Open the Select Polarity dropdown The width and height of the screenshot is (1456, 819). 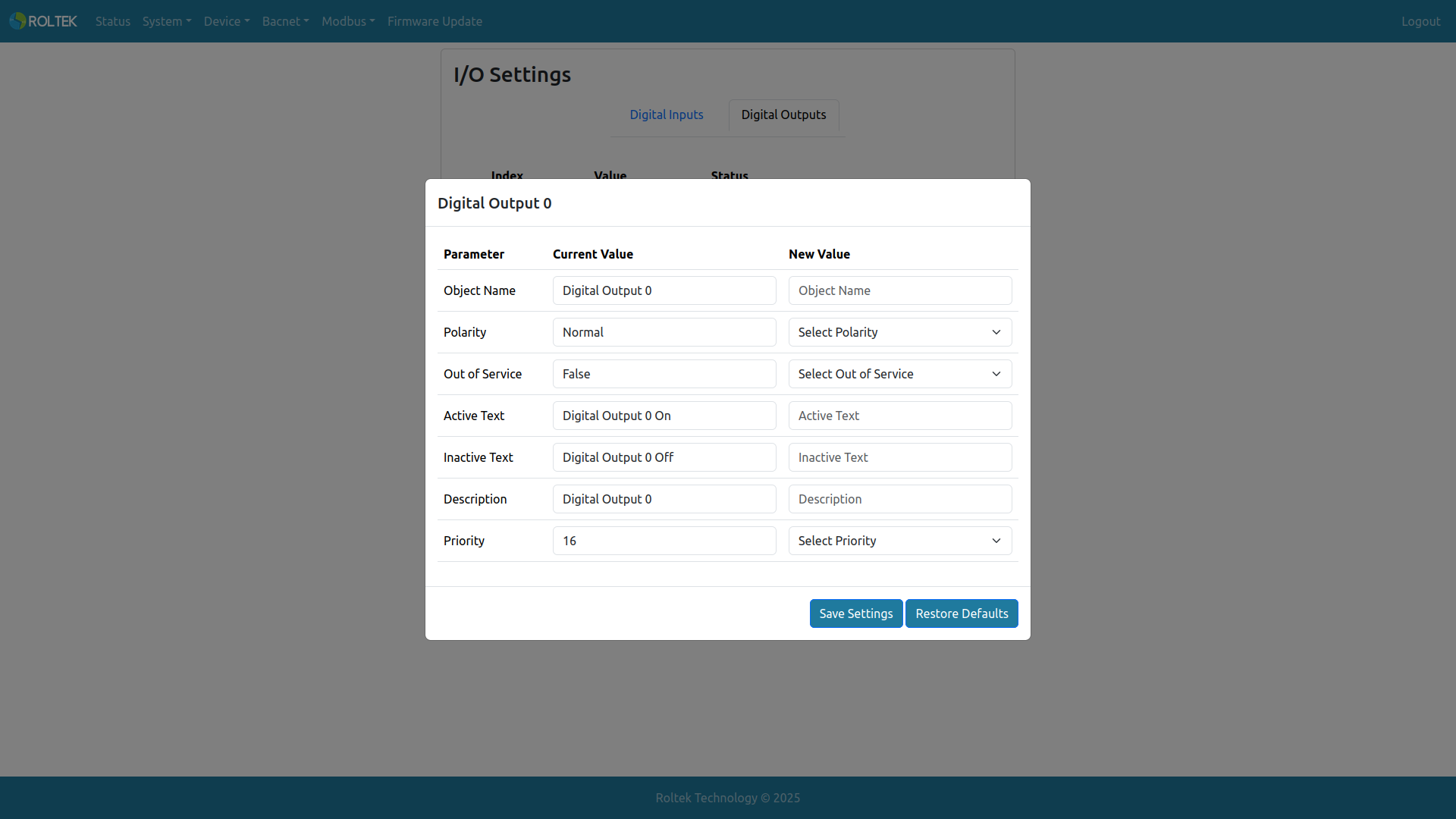coord(900,332)
